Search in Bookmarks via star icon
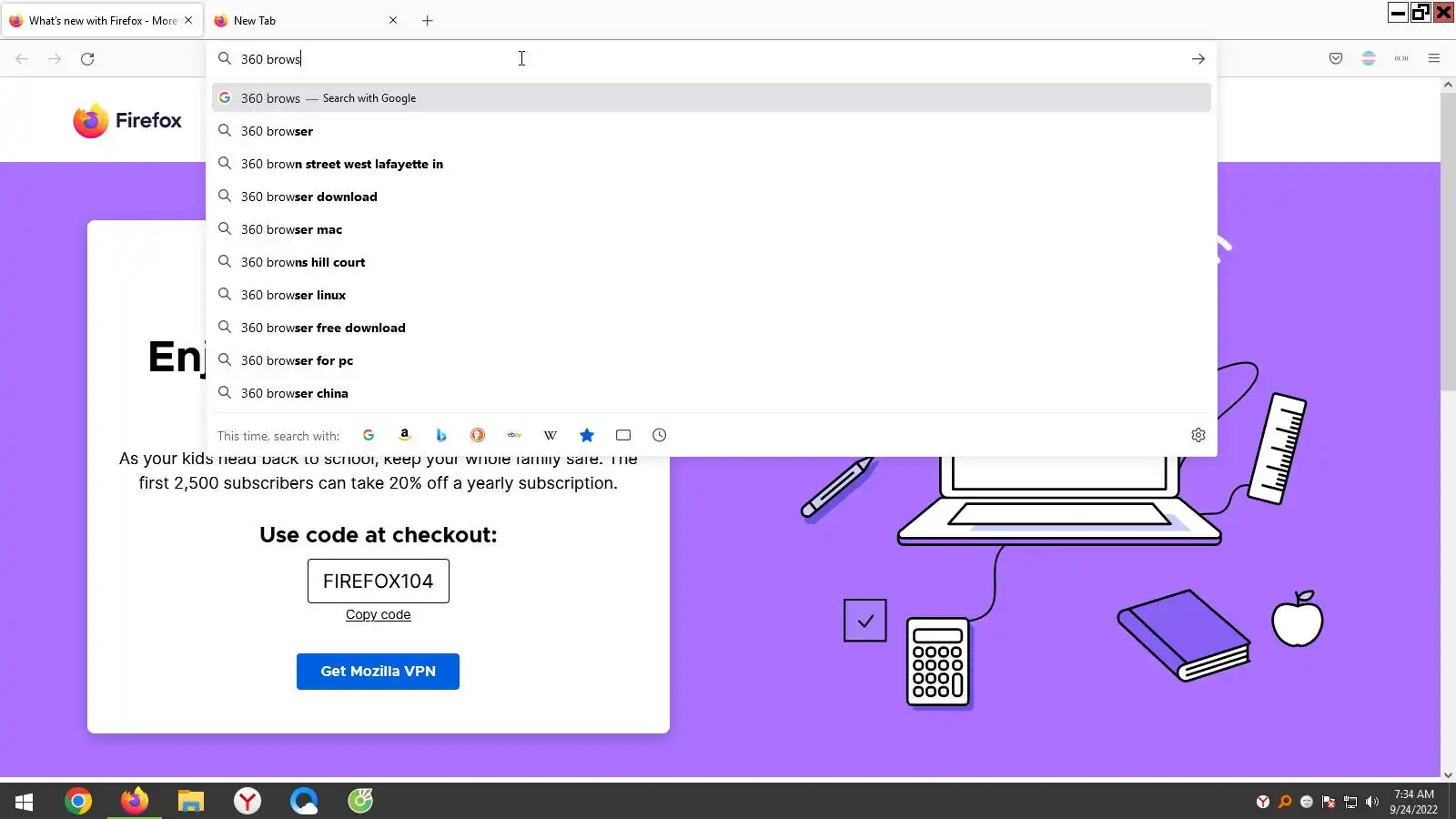Viewport: 1456px width, 819px height. (587, 435)
